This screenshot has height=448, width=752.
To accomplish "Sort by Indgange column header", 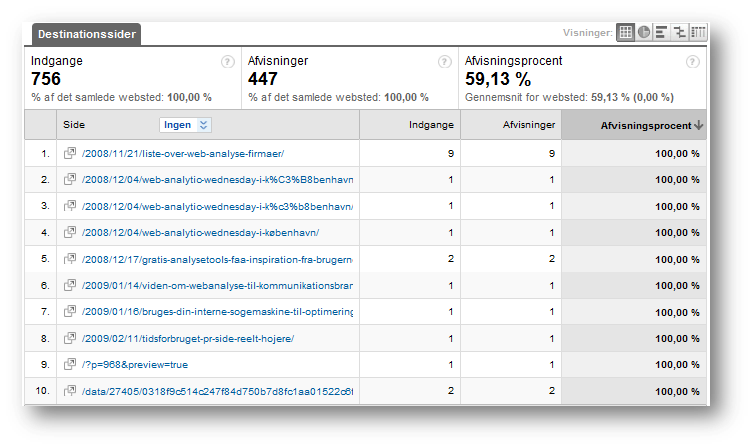I will coord(431,125).
